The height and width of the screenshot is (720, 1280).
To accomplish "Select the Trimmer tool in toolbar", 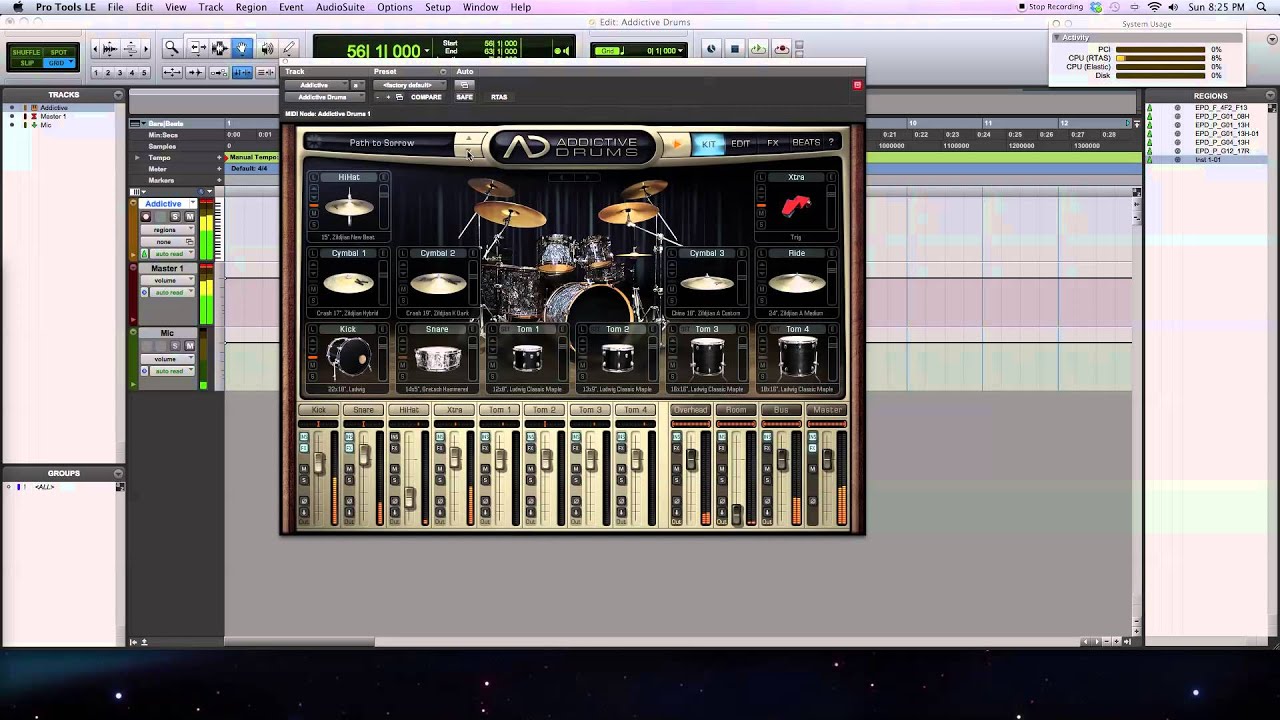I will (x=197, y=48).
